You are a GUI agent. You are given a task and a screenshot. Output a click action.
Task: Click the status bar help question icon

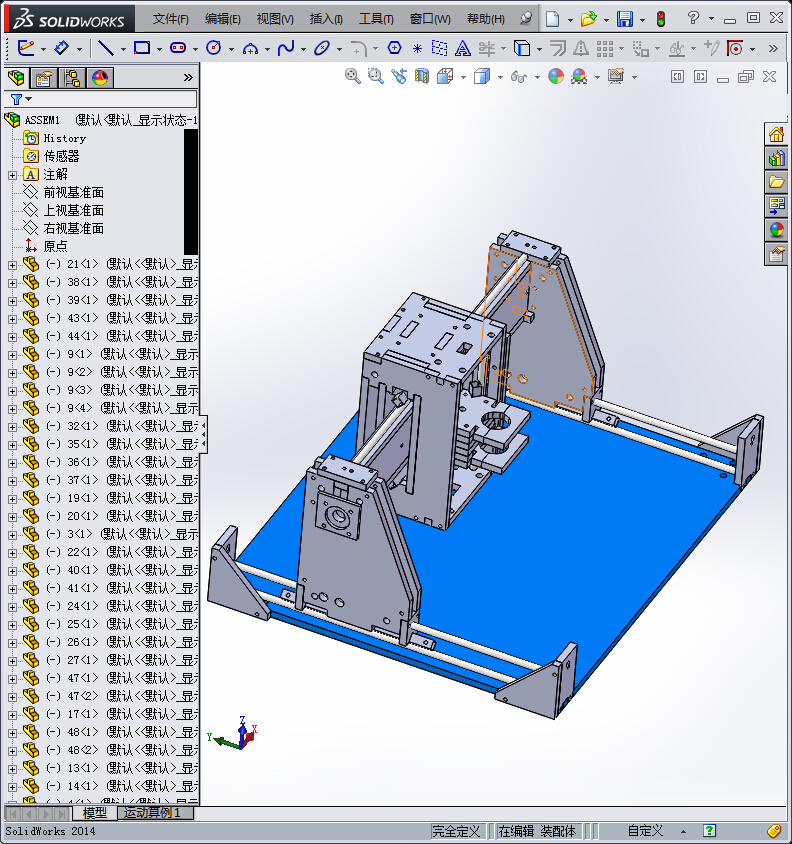click(x=710, y=831)
